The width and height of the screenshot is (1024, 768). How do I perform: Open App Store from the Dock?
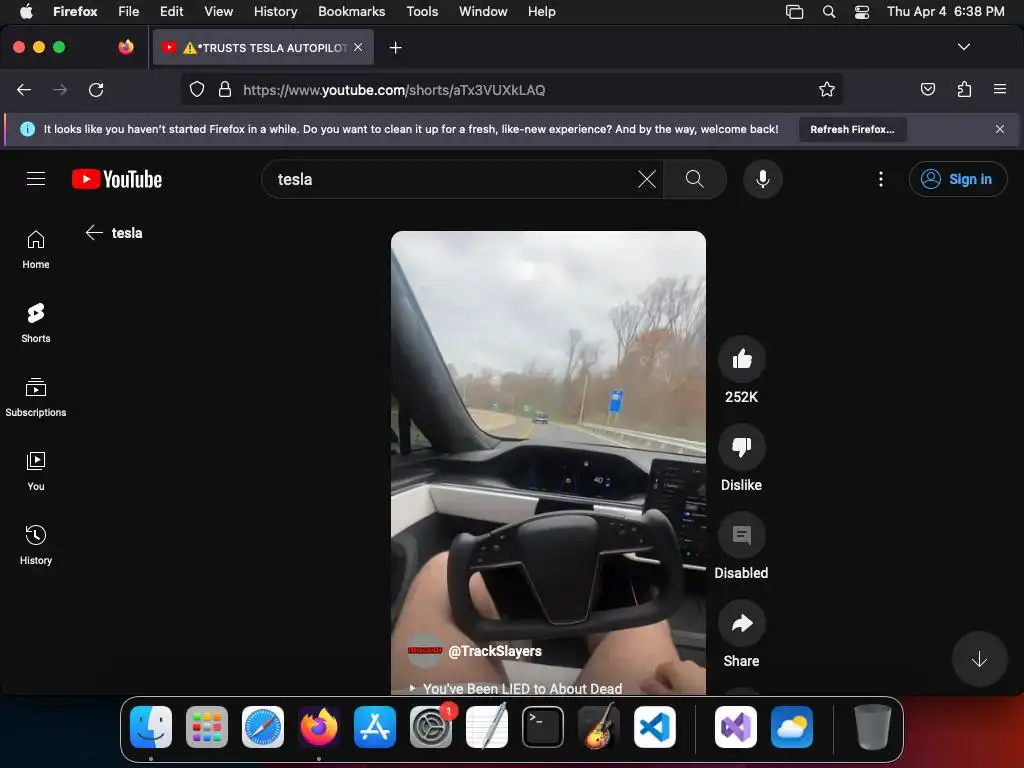pyautogui.click(x=374, y=727)
